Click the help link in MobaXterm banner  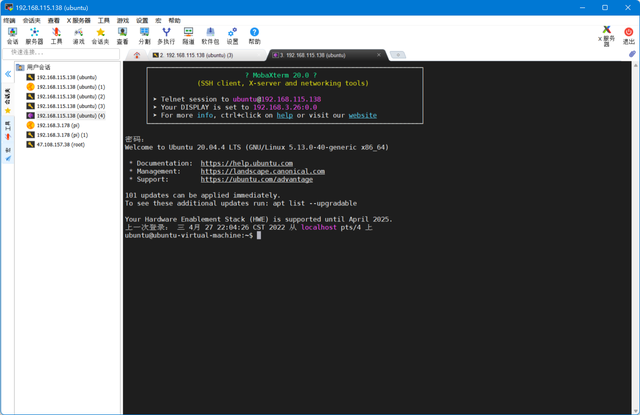pyautogui.click(x=284, y=115)
